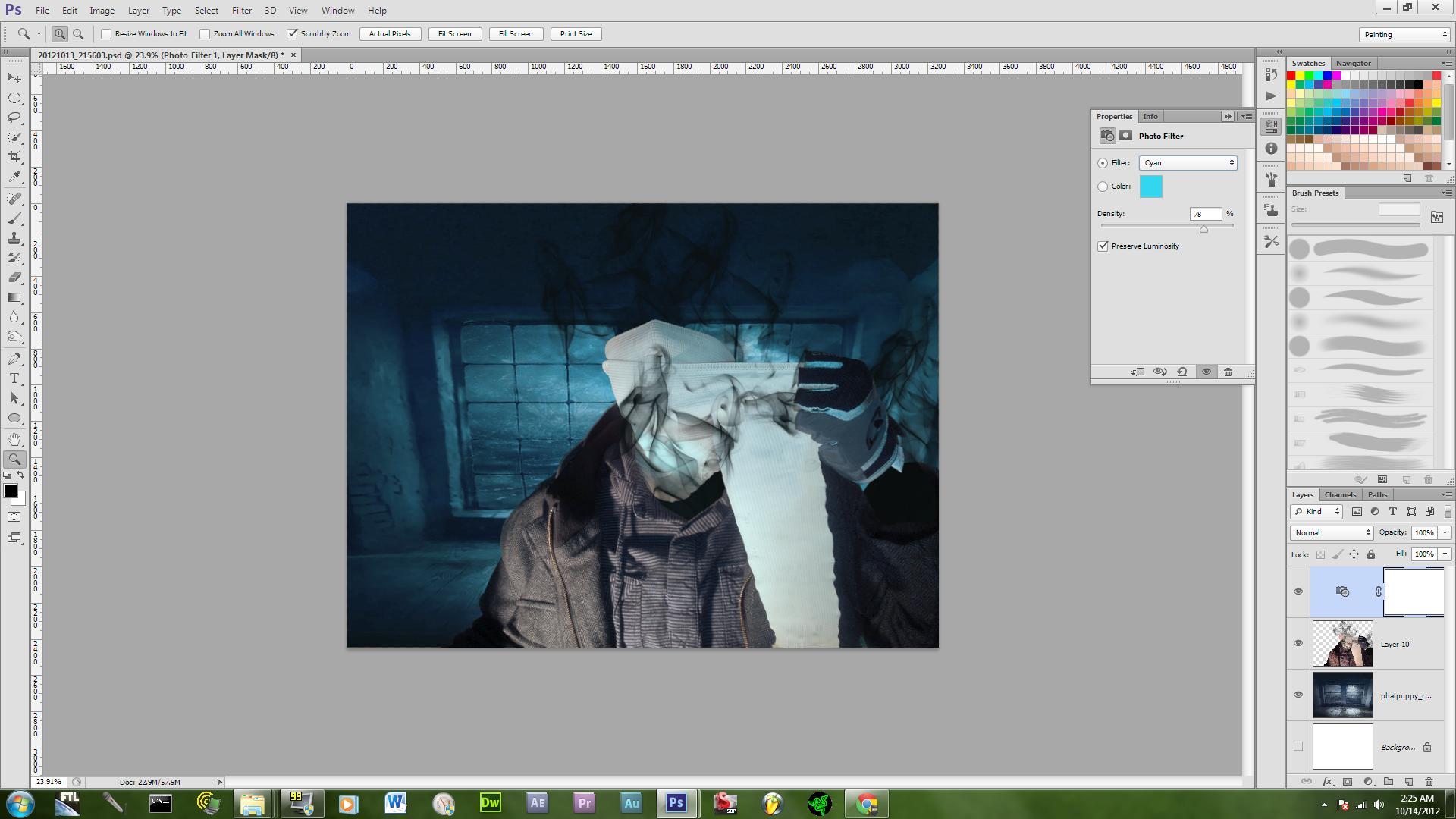1456x819 pixels.
Task: Open the layer Opacity dropdown arrow
Action: [1445, 532]
